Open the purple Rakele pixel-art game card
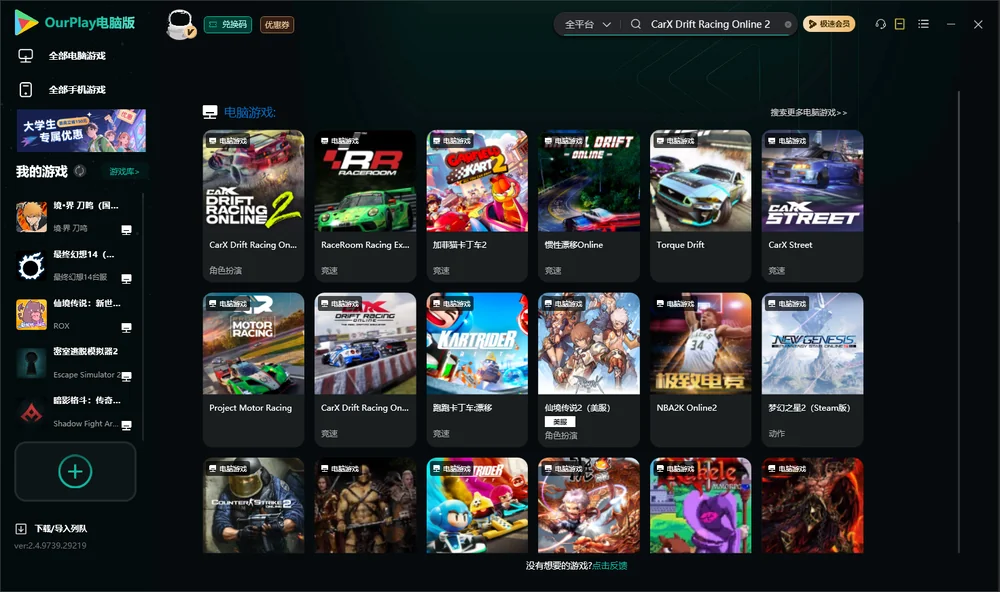Screen dimensions: 1000x592 (700, 505)
